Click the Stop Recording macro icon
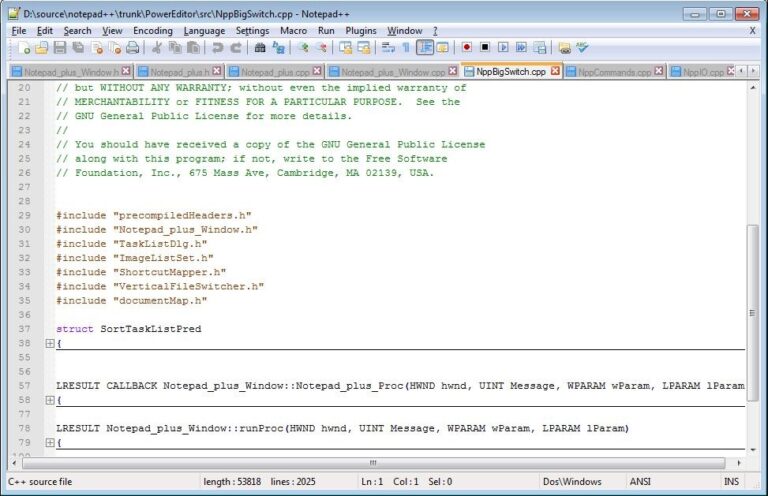 485,47
